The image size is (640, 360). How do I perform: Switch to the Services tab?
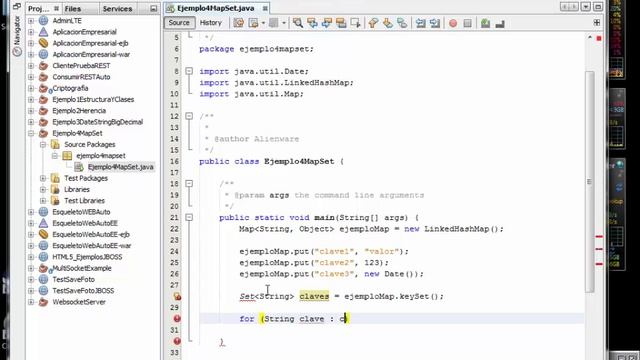(117, 8)
